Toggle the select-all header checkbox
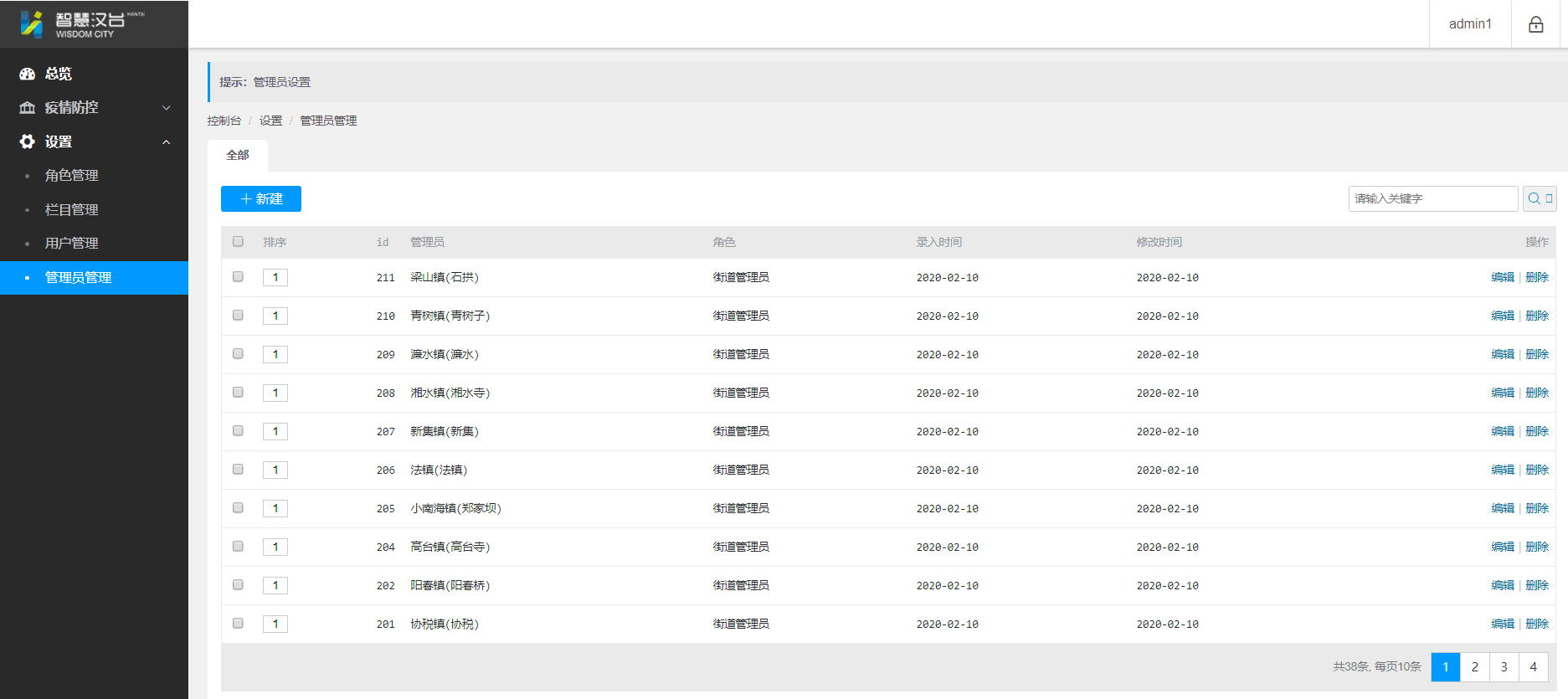1568x699 pixels. click(x=238, y=242)
